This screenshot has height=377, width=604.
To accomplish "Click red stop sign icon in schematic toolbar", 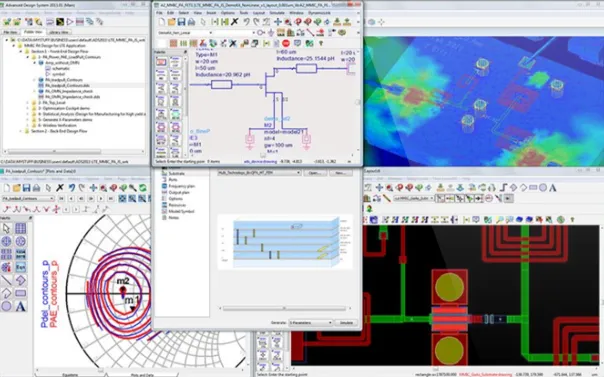I will [286, 43].
